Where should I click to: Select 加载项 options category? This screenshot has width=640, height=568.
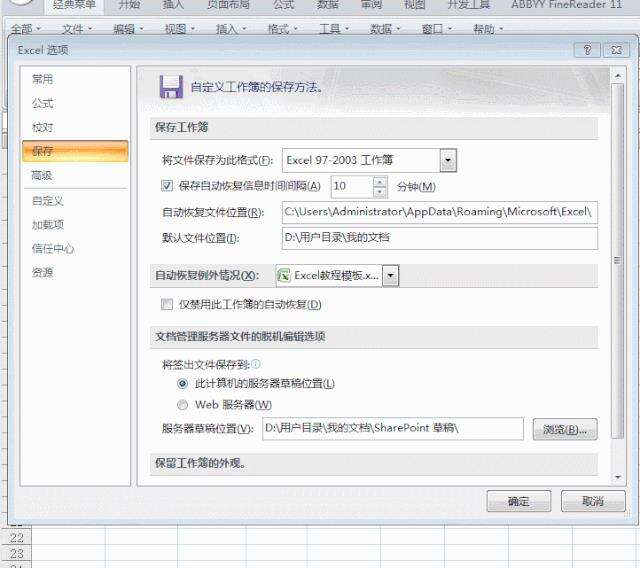tap(75, 224)
